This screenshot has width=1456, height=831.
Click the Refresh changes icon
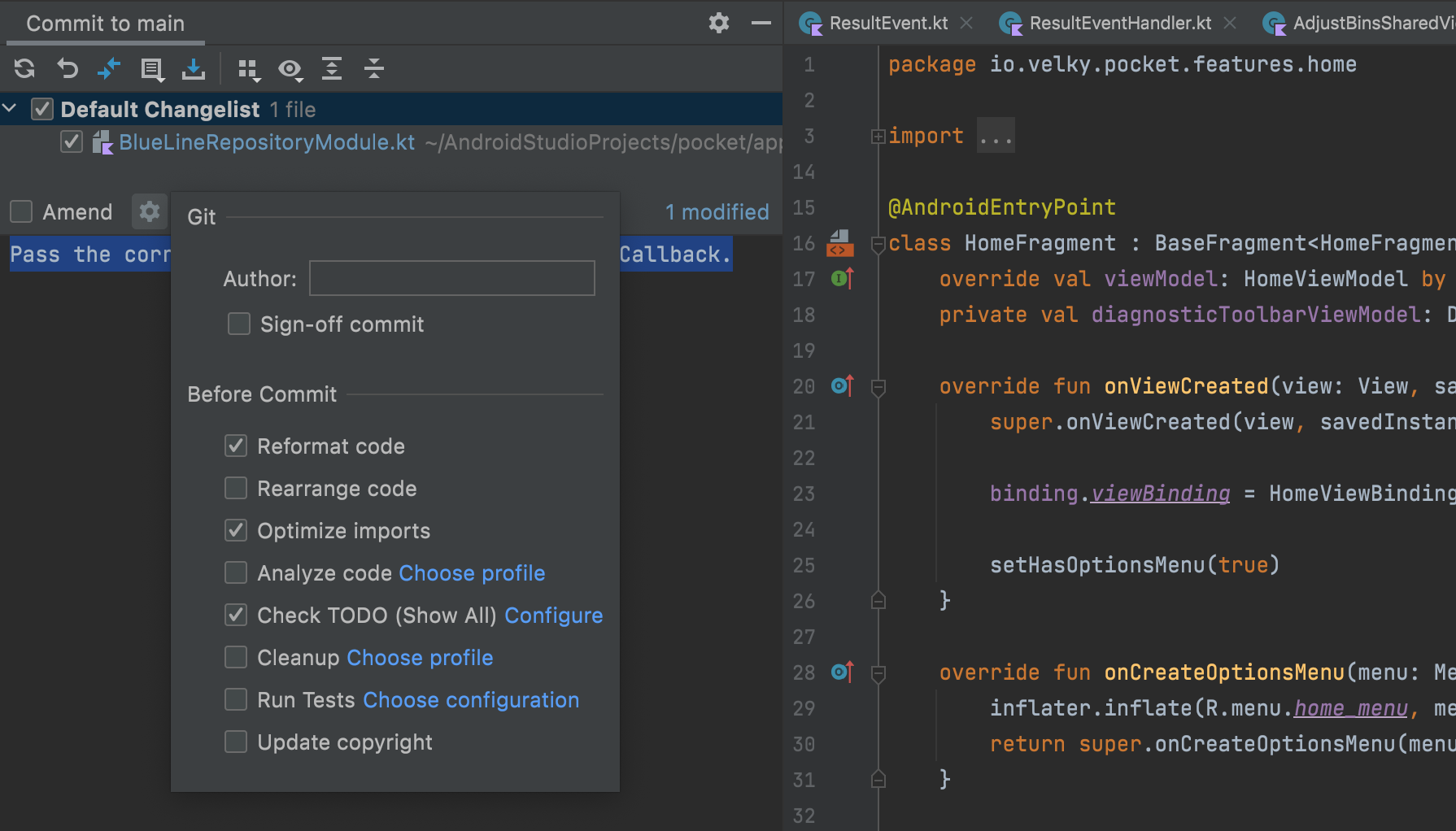click(24, 69)
